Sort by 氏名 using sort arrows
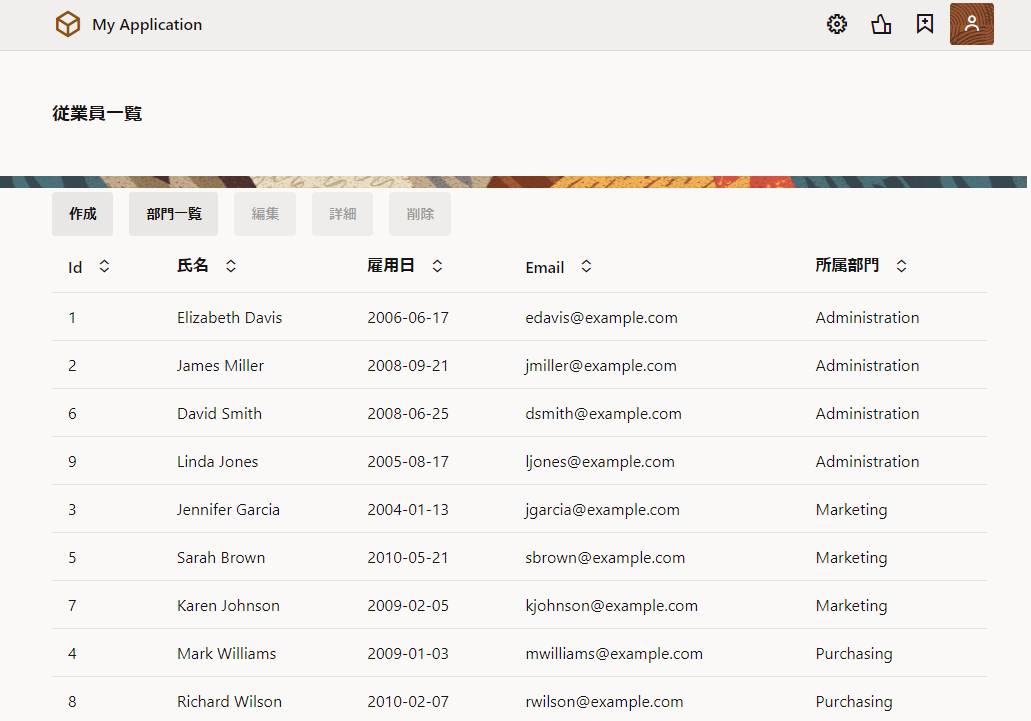The width and height of the screenshot is (1031, 721). [x=231, y=266]
